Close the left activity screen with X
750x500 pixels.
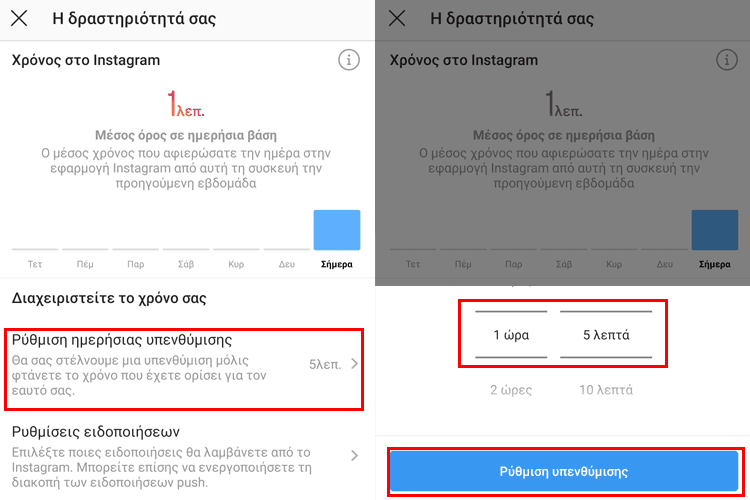click(19, 19)
